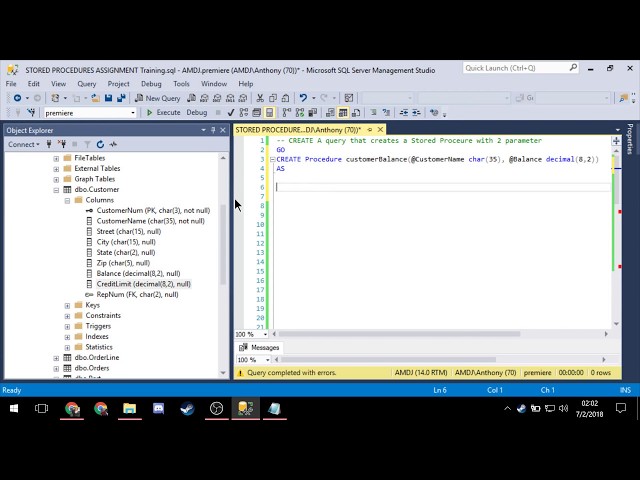Click Comment Out Selected Lines icon
This screenshot has width=640, height=480.
[x=373, y=113]
